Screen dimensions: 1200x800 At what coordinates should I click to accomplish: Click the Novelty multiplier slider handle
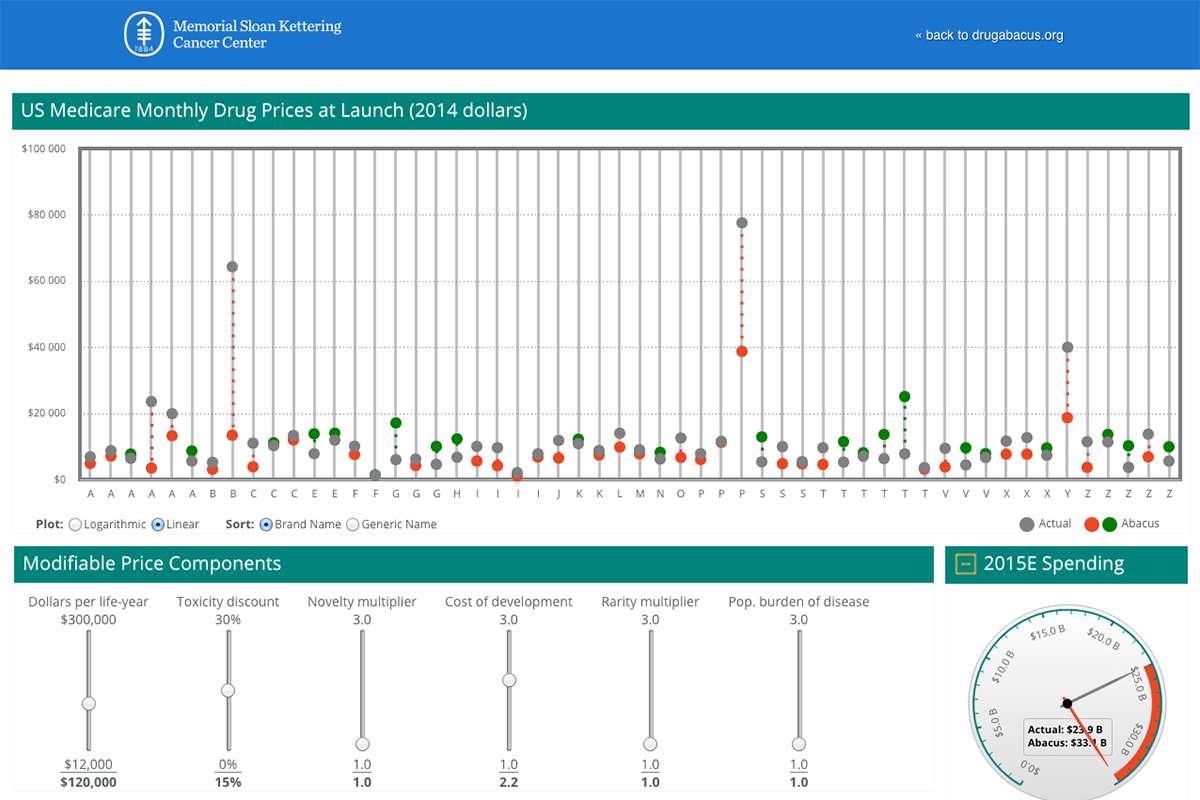point(362,743)
